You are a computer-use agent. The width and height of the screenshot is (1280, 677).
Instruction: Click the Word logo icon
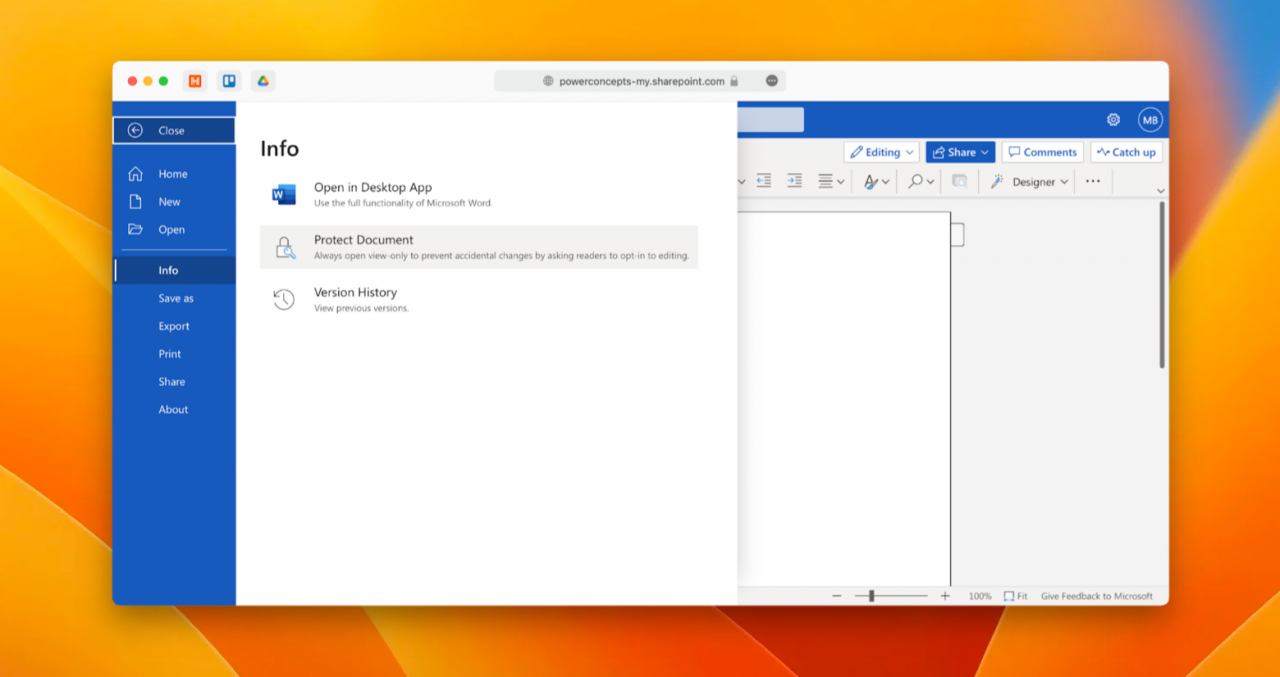coord(284,195)
